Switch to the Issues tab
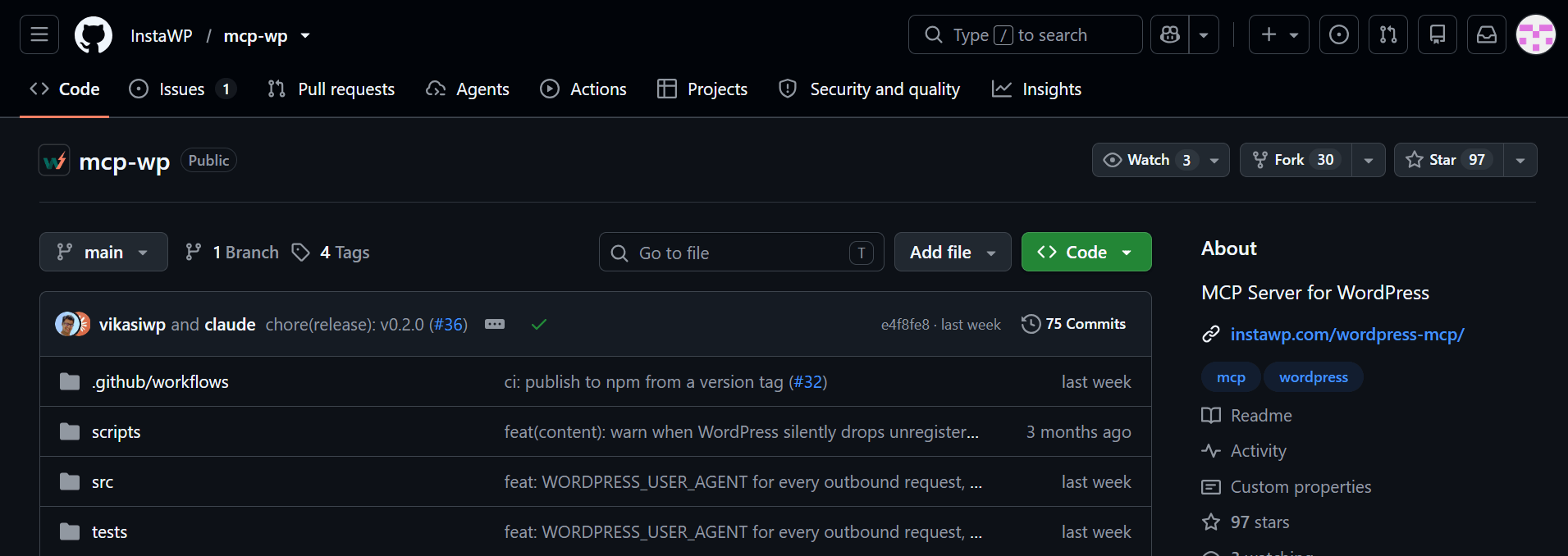Viewport: 1568px width, 556px height. 182,89
